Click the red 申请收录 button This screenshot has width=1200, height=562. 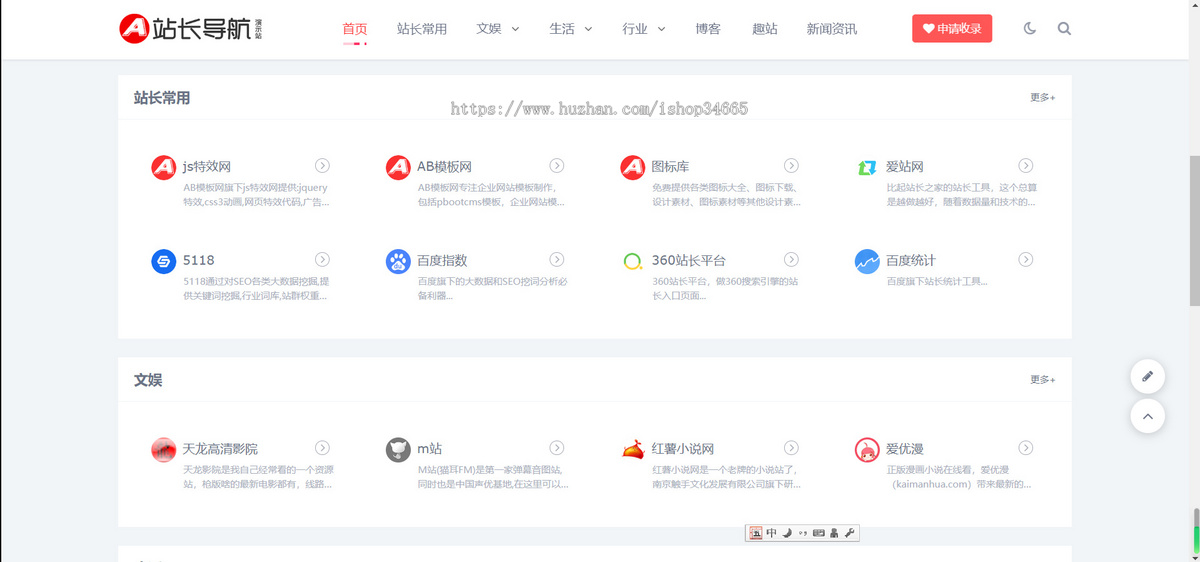click(952, 29)
